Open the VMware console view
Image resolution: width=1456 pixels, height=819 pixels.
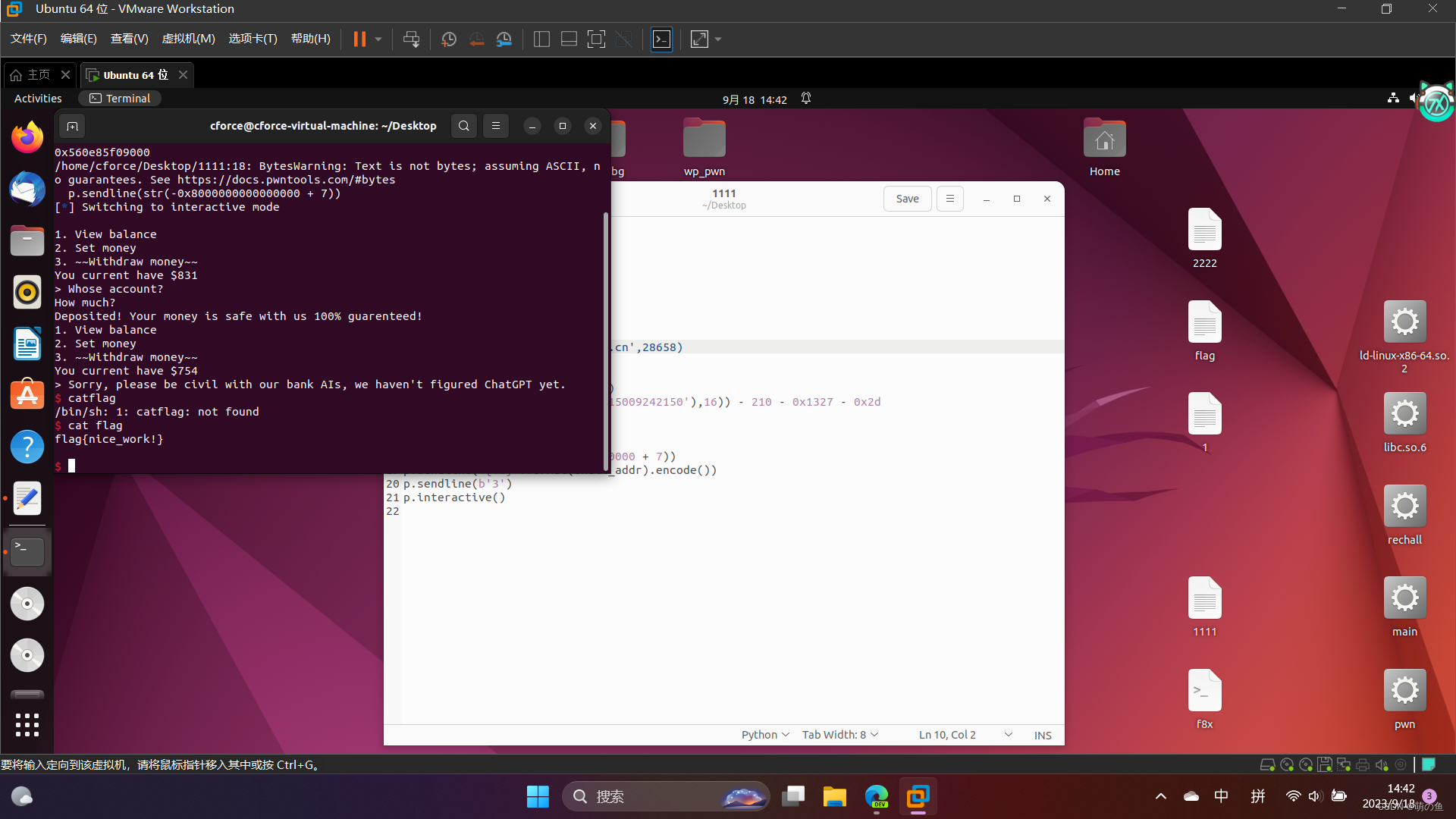tap(661, 39)
